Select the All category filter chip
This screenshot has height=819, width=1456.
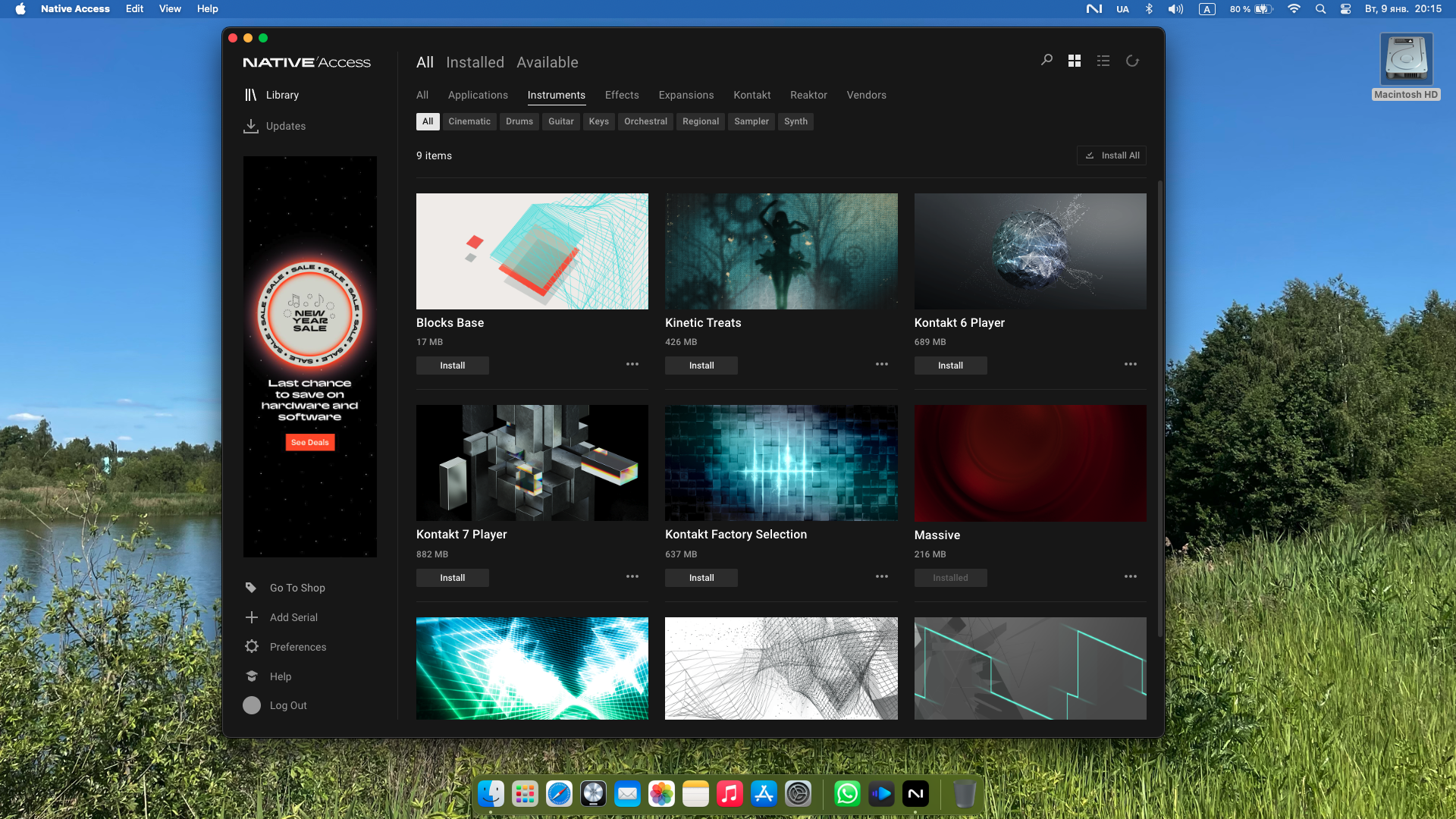click(x=428, y=121)
